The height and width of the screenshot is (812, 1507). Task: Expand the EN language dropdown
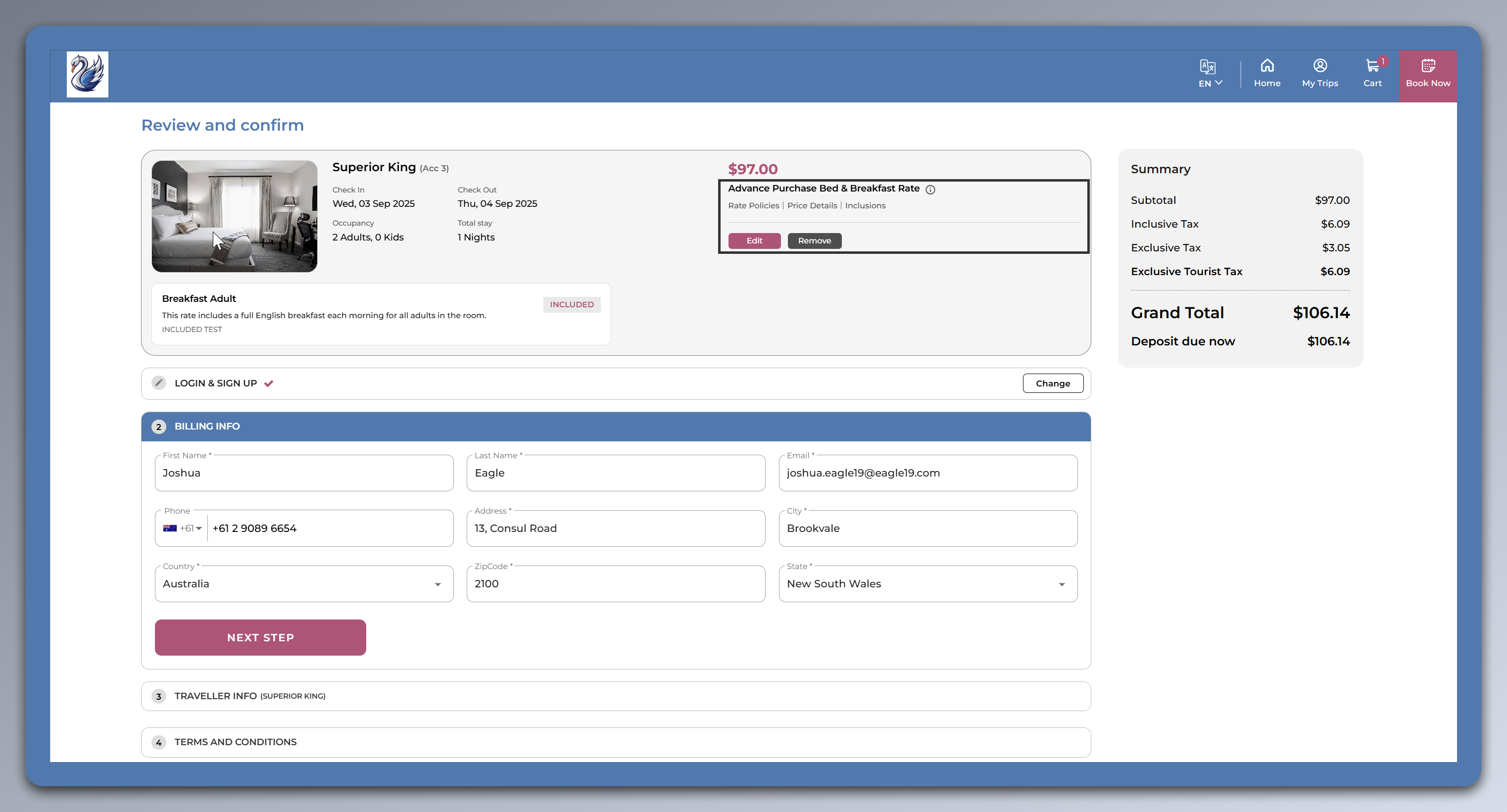coord(1210,83)
